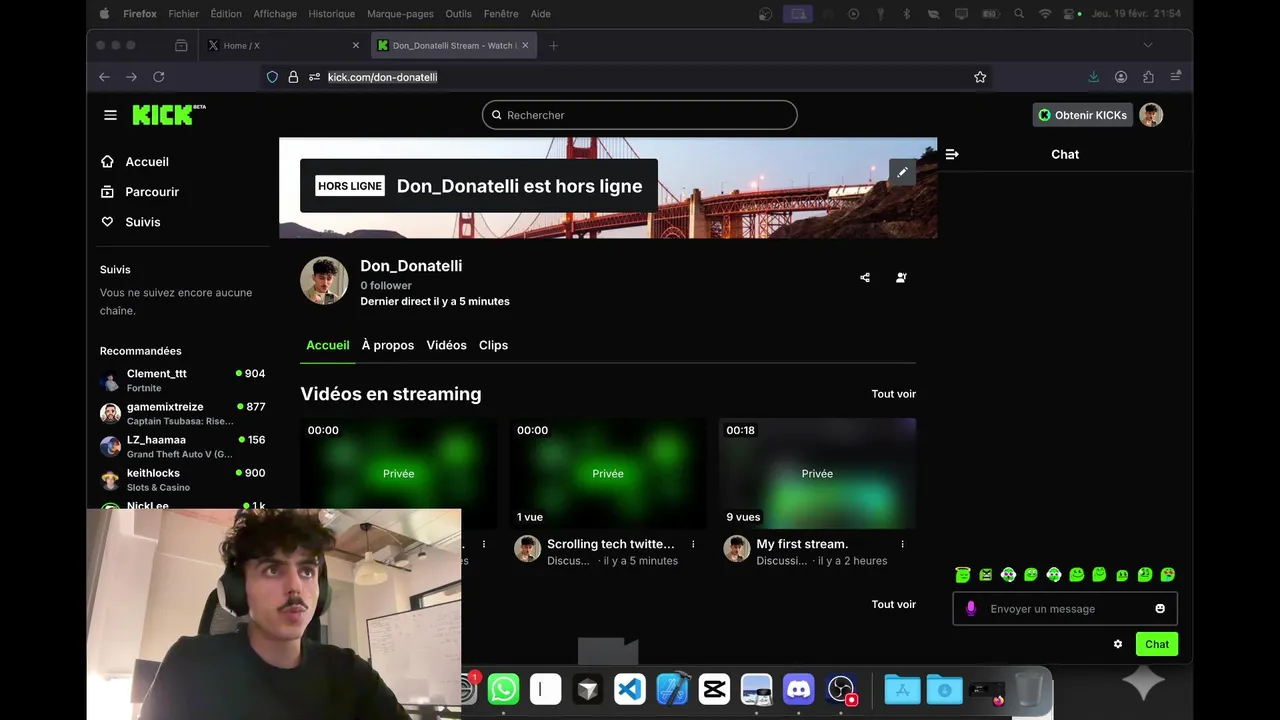
Task: Open options menu for My first stream video
Action: tap(902, 544)
